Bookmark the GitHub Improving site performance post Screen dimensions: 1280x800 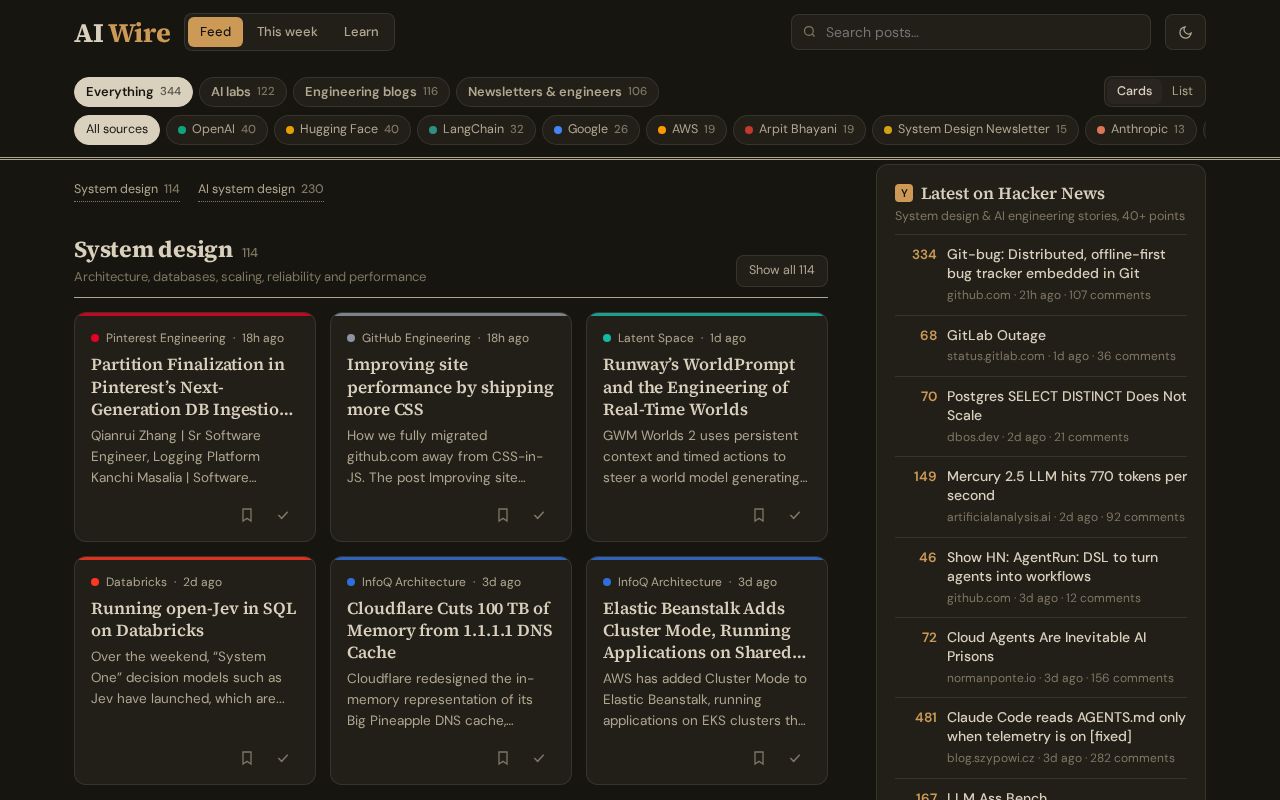(x=503, y=515)
